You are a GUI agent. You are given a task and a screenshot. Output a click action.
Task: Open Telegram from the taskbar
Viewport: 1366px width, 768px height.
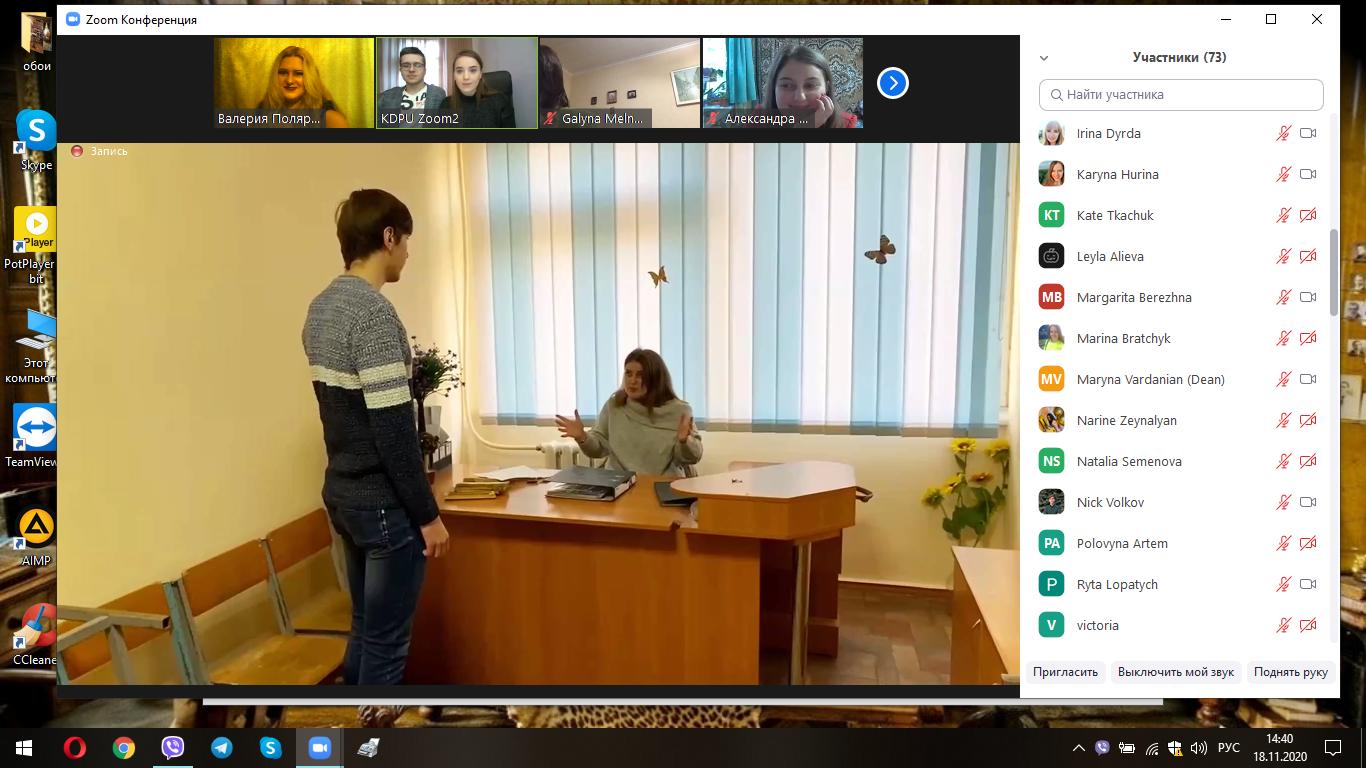(x=221, y=748)
